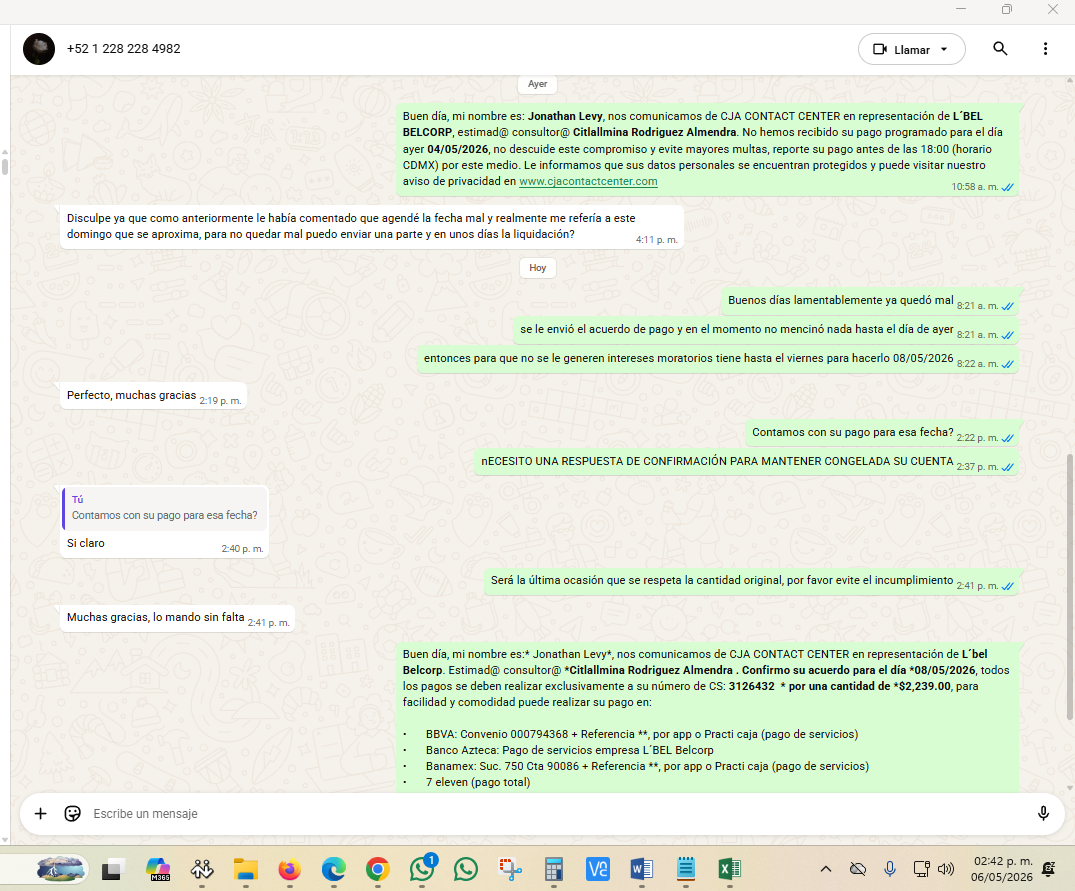This screenshot has width=1075, height=891.
Task: Open the Snipping Tool from taskbar
Action: 510,870
